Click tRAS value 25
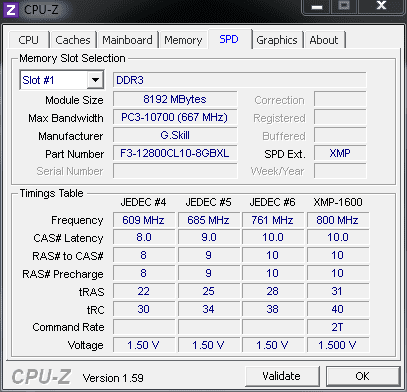The height and width of the screenshot is (392, 407). coord(209,291)
